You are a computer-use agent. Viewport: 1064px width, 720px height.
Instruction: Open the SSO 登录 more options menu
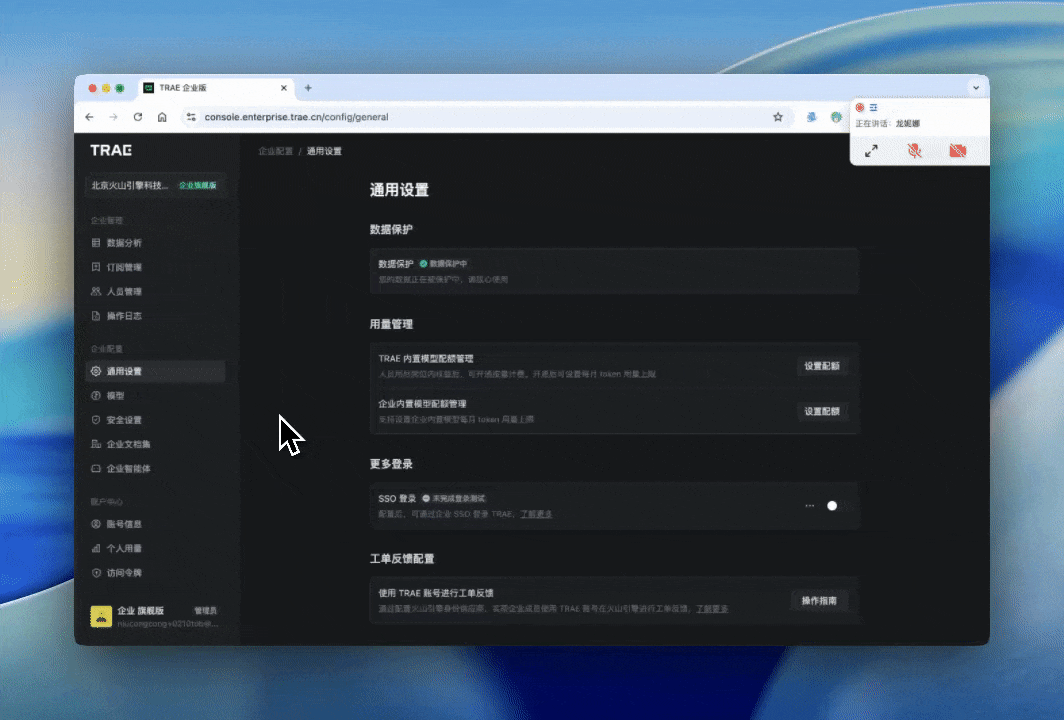[810, 506]
